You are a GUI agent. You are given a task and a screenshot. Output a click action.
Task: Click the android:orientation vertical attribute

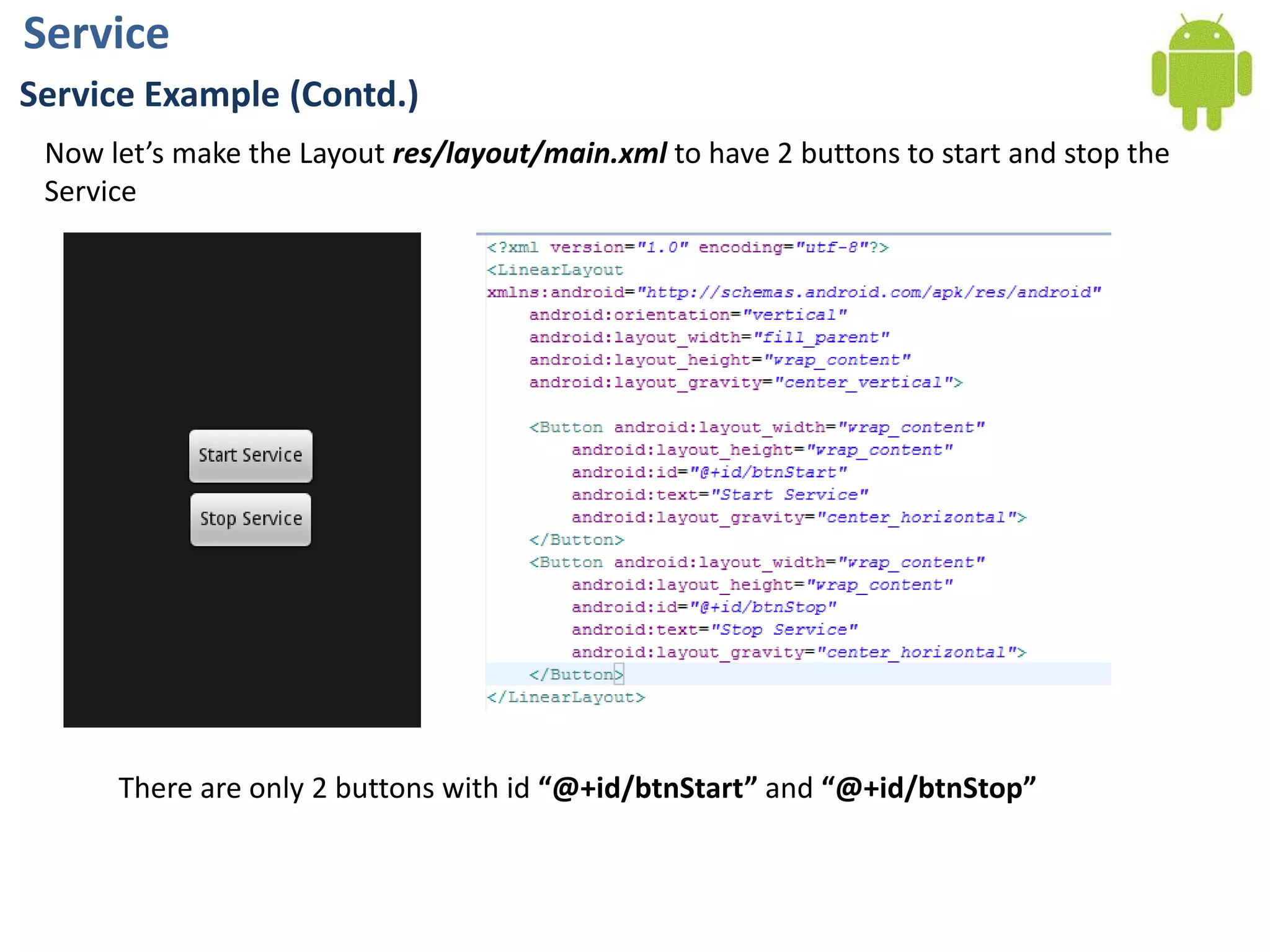click(687, 315)
